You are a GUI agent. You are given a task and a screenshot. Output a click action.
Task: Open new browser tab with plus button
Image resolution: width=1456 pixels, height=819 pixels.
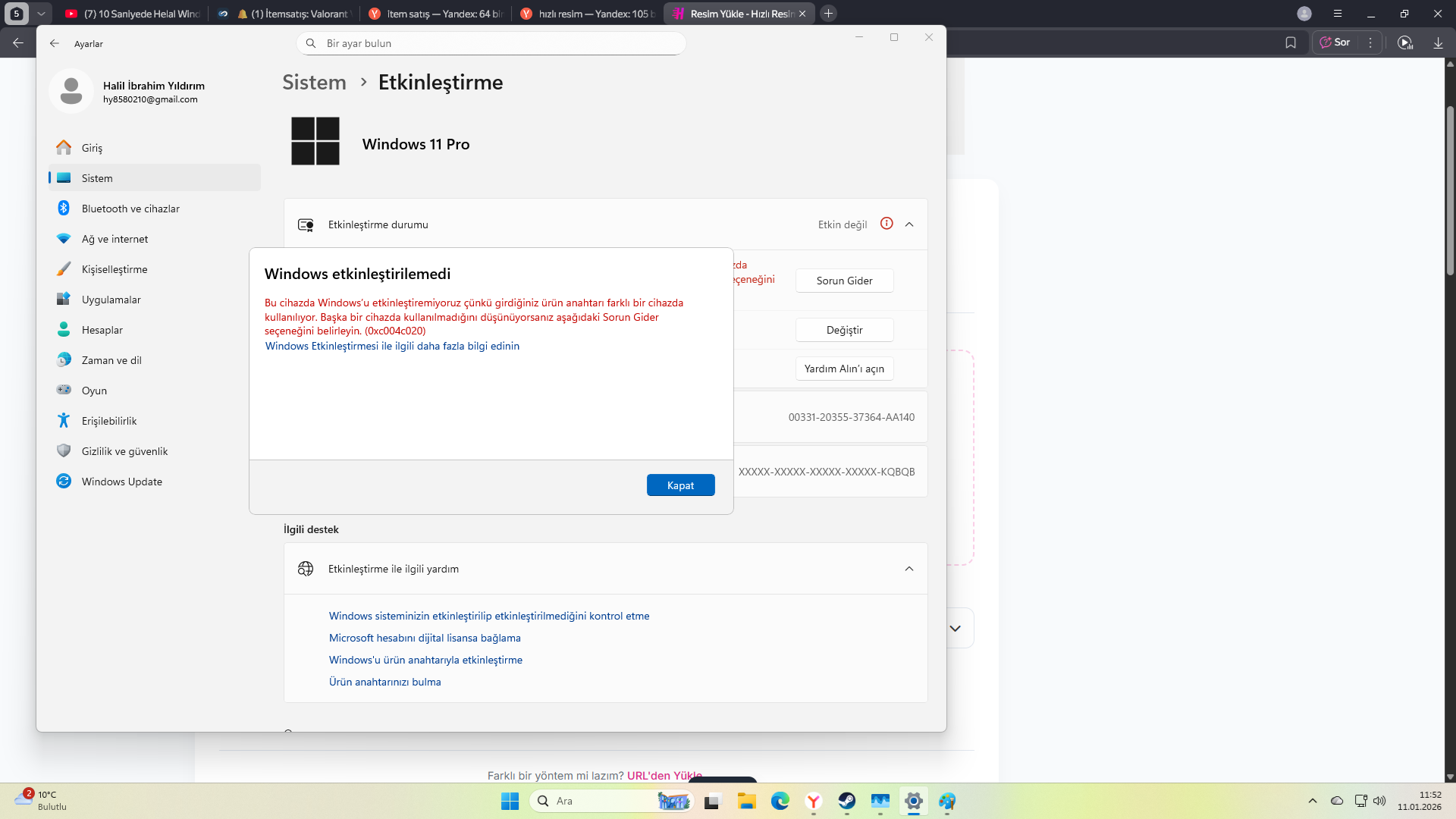pyautogui.click(x=829, y=14)
